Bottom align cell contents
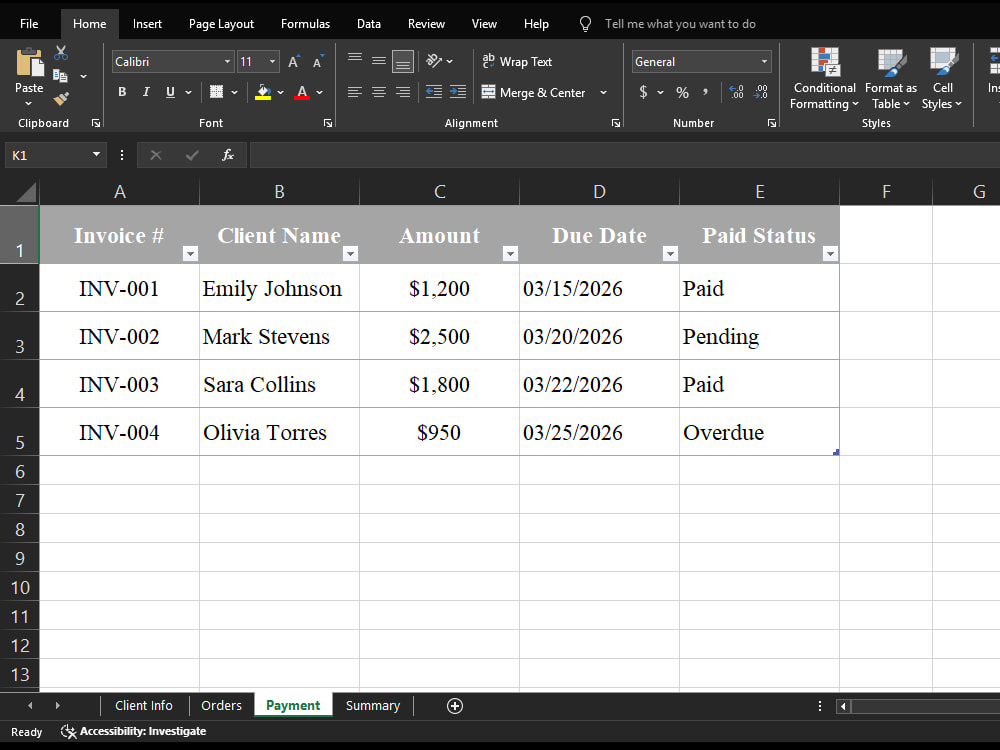This screenshot has height=750, width=1000. coord(402,61)
